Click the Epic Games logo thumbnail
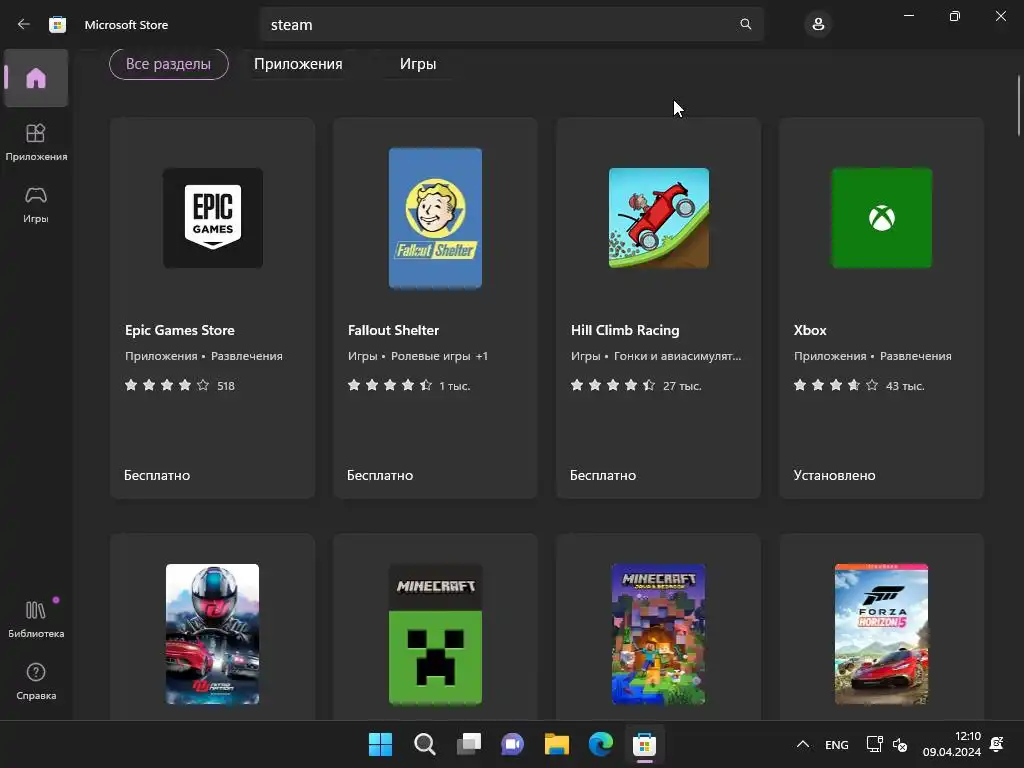The width and height of the screenshot is (1024, 768). point(213,218)
